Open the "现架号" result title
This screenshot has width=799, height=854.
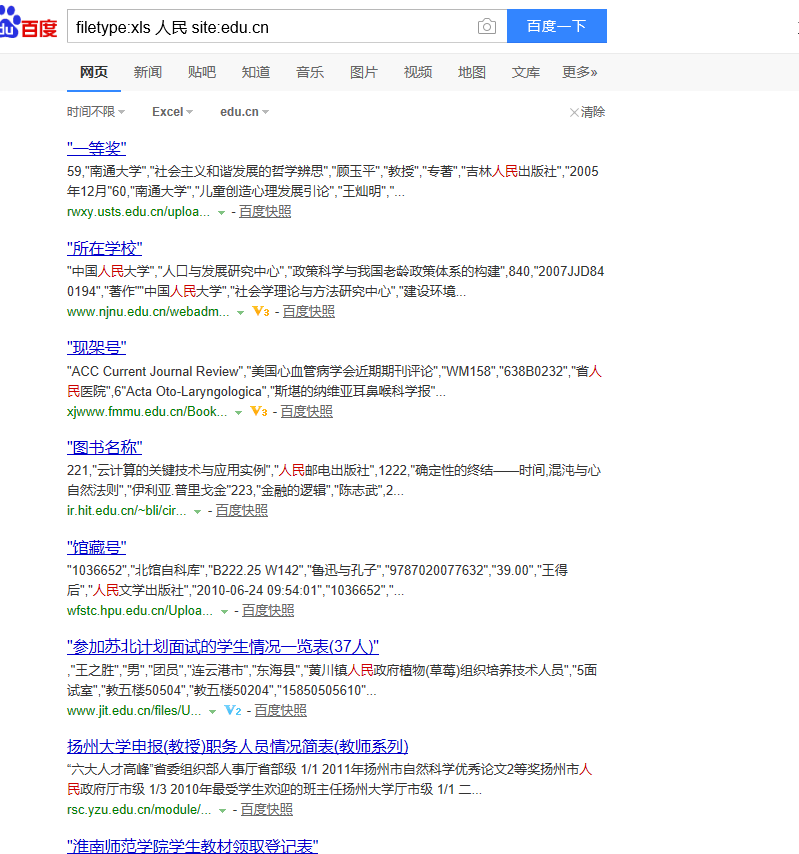pos(96,347)
